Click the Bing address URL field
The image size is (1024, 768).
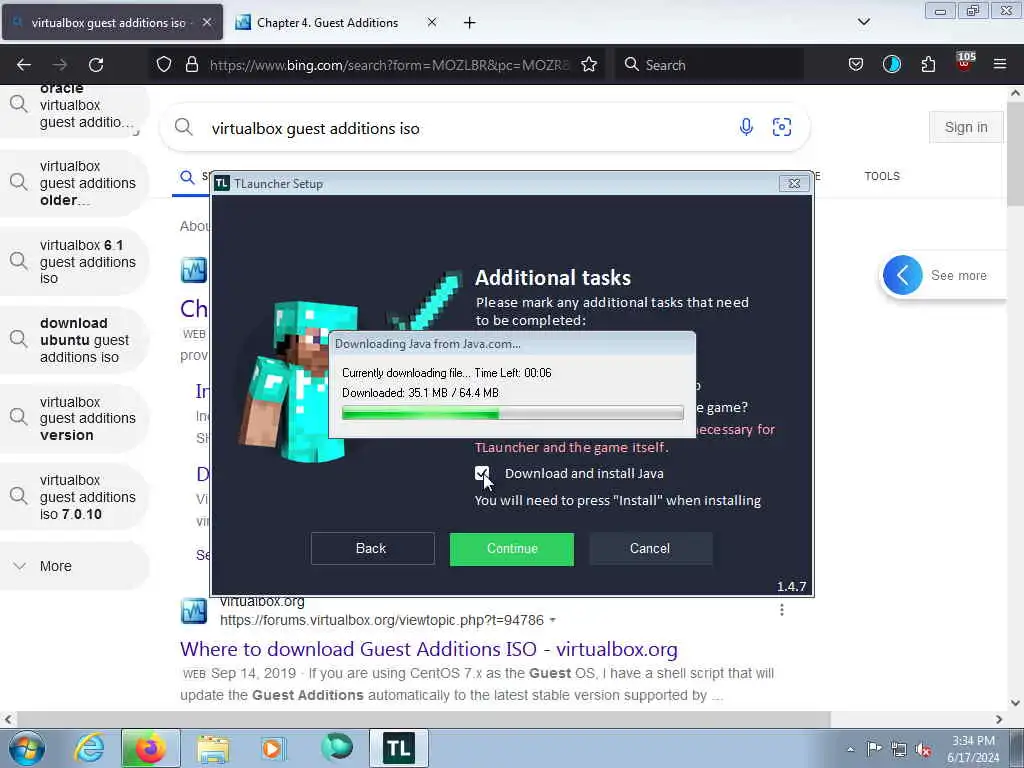390,65
